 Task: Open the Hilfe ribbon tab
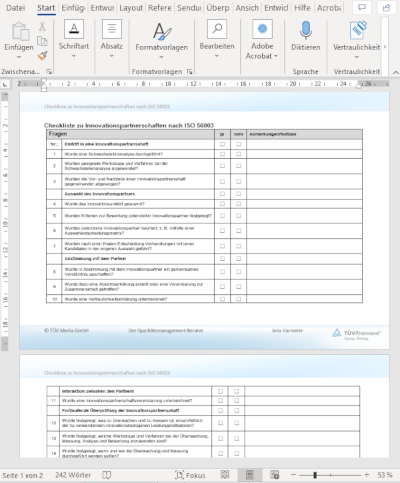click(302, 8)
